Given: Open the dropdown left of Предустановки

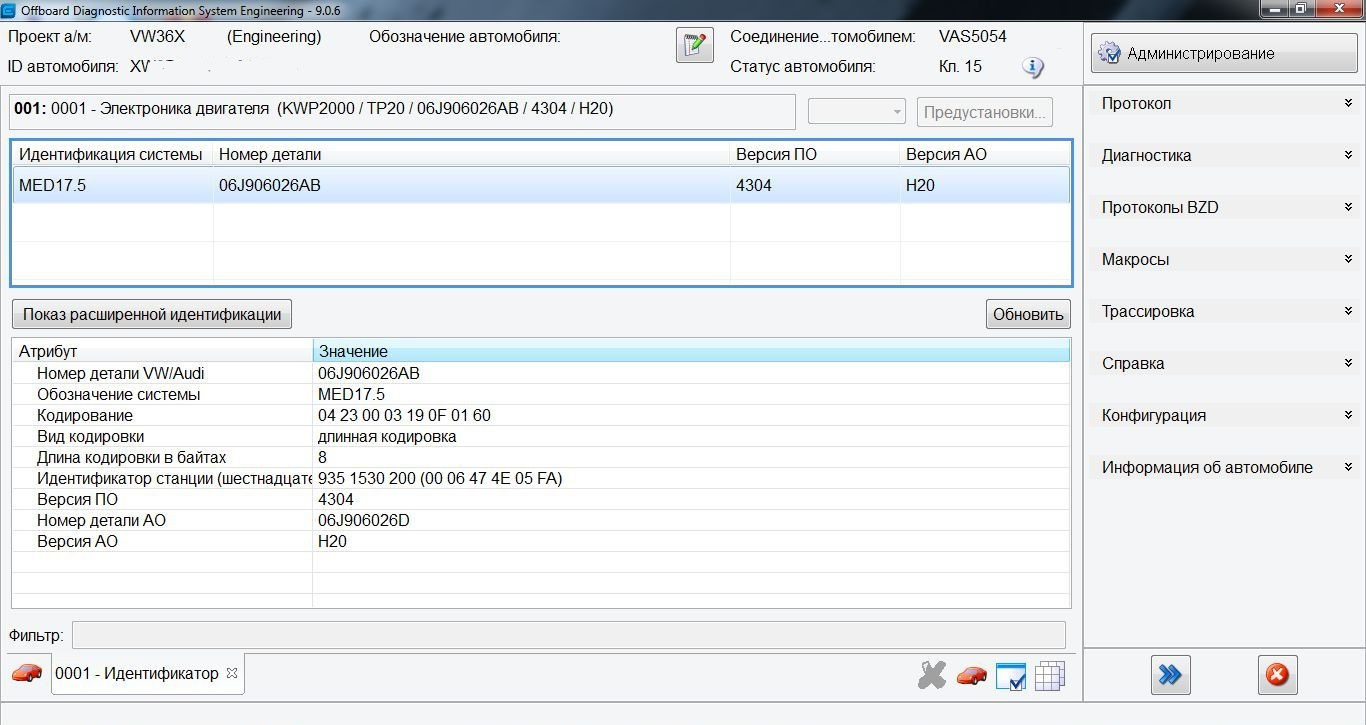Looking at the screenshot, I should tap(857, 112).
